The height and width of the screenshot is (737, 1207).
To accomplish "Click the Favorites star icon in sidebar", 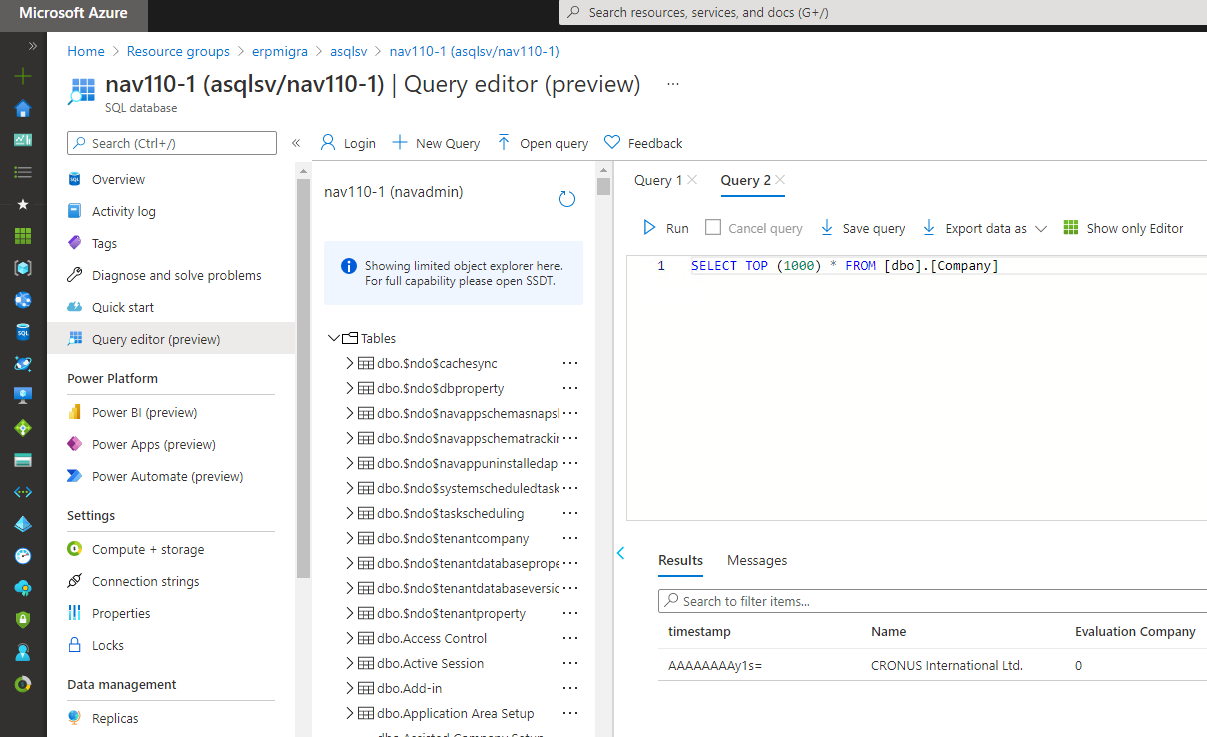I will coord(23,204).
